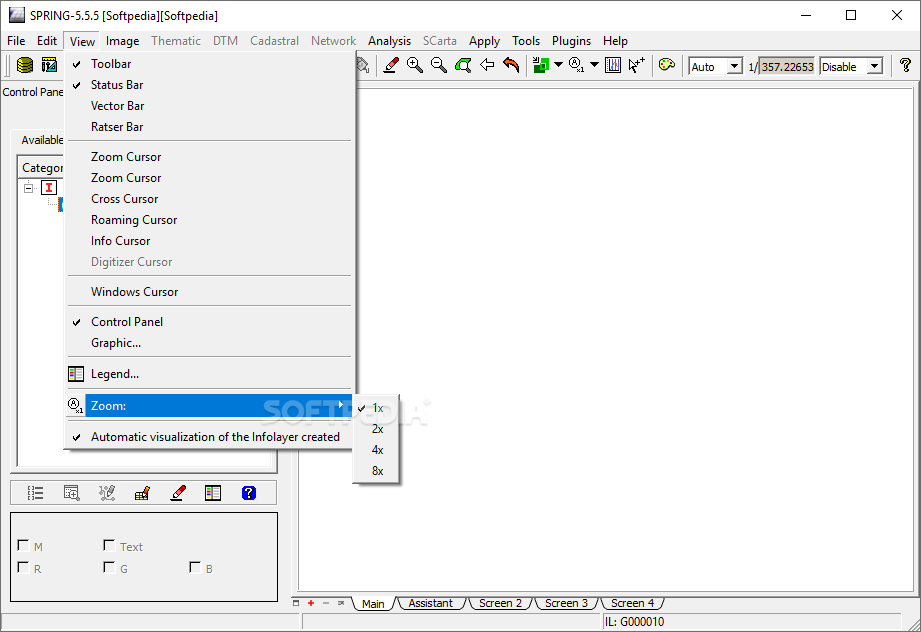Click the white left arrow icon
This screenshot has width=921, height=632.
coord(487,65)
